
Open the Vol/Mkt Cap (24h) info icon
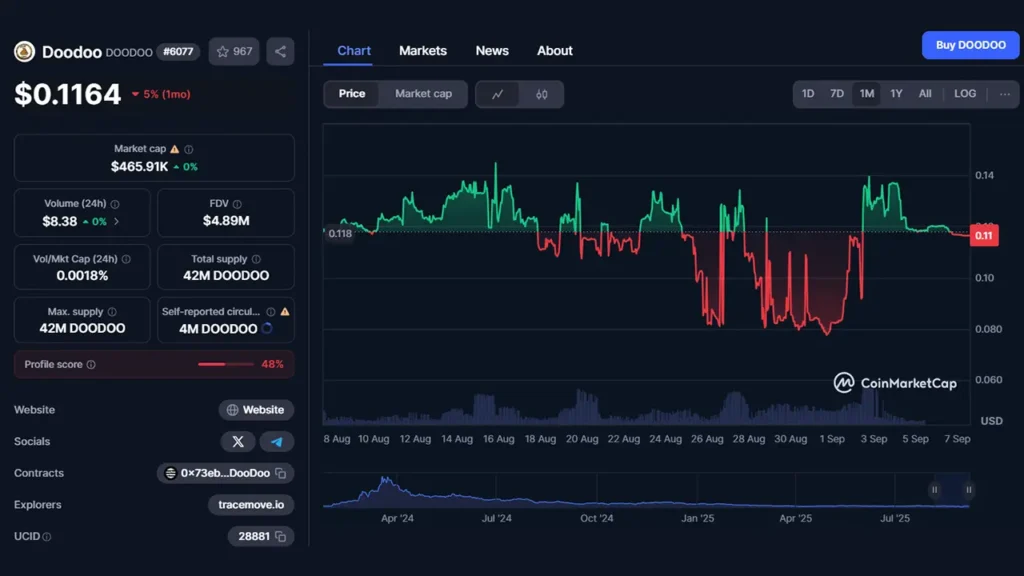pyautogui.click(x=126, y=259)
